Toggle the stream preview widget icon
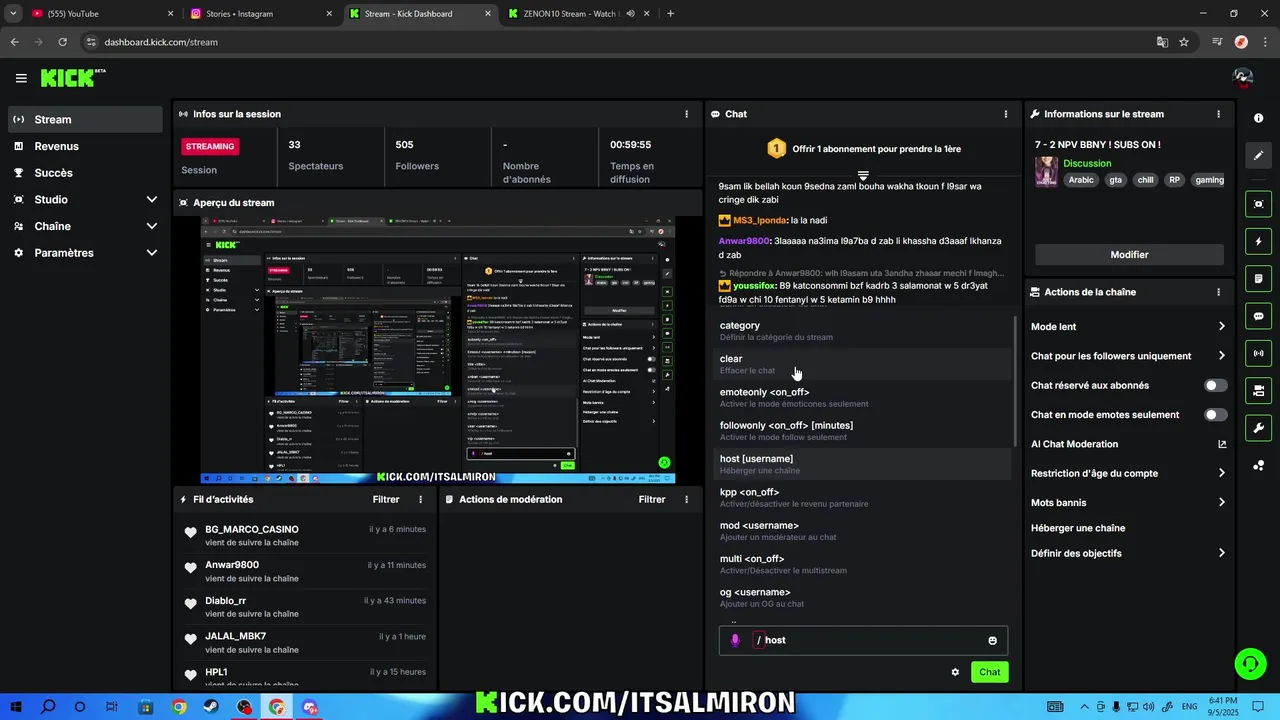The image size is (1280, 720). tap(1258, 204)
